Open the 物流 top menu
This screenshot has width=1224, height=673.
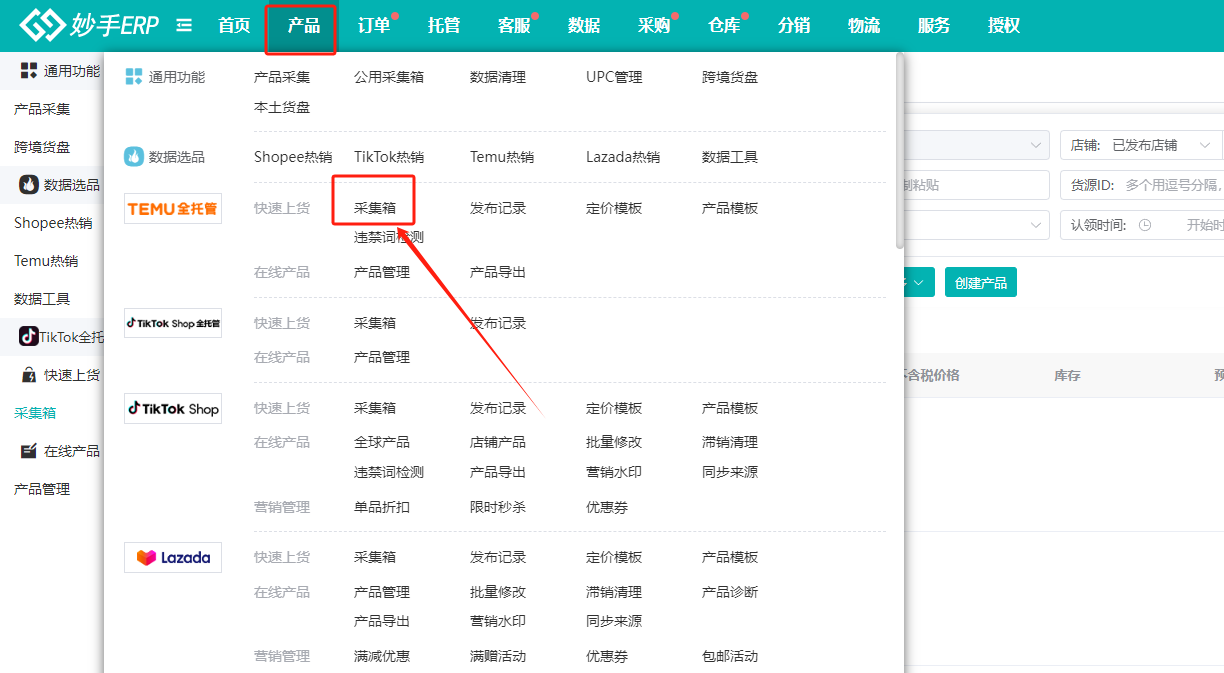864,26
